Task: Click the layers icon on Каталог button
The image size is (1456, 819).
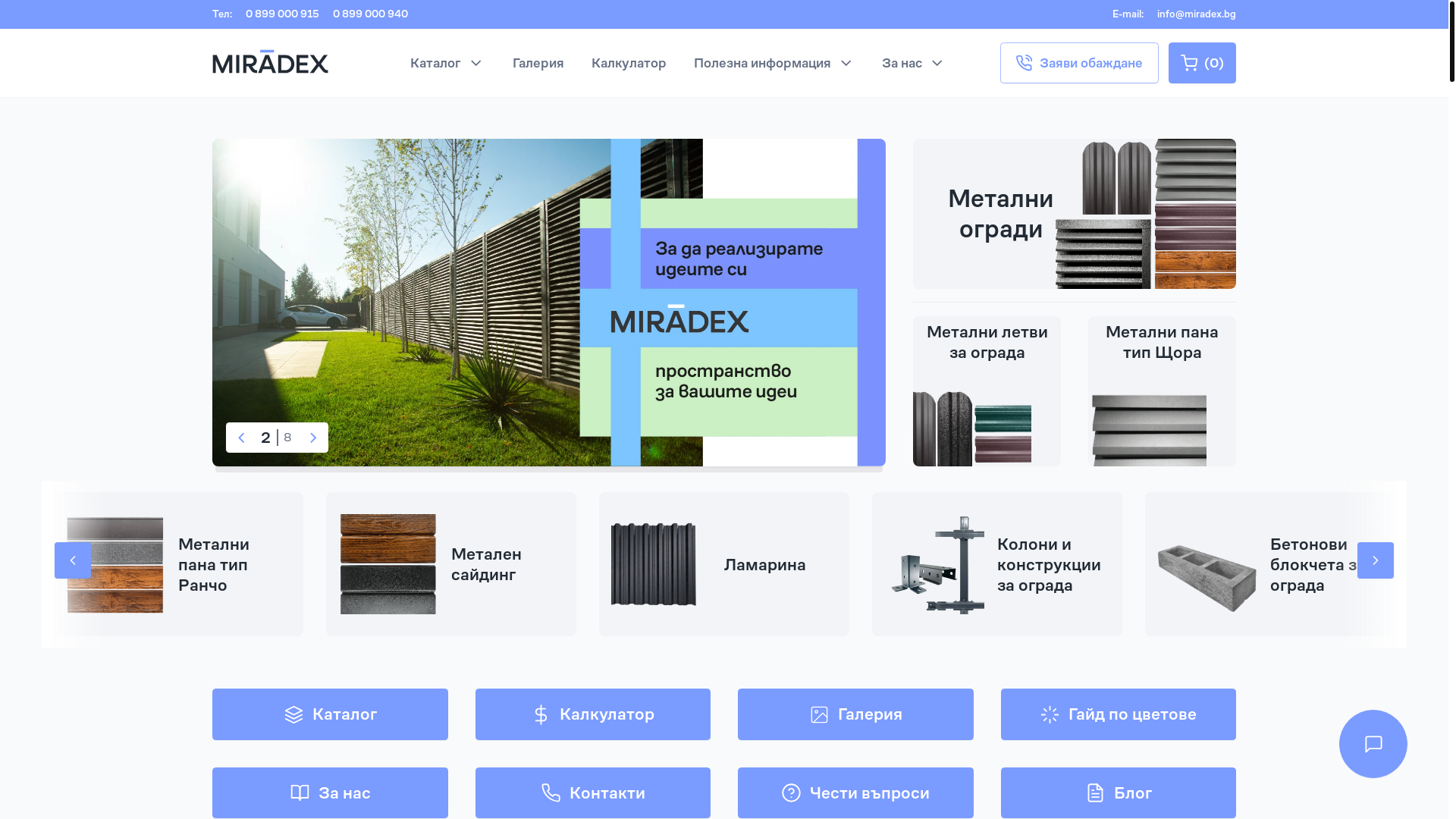Action: 293,714
